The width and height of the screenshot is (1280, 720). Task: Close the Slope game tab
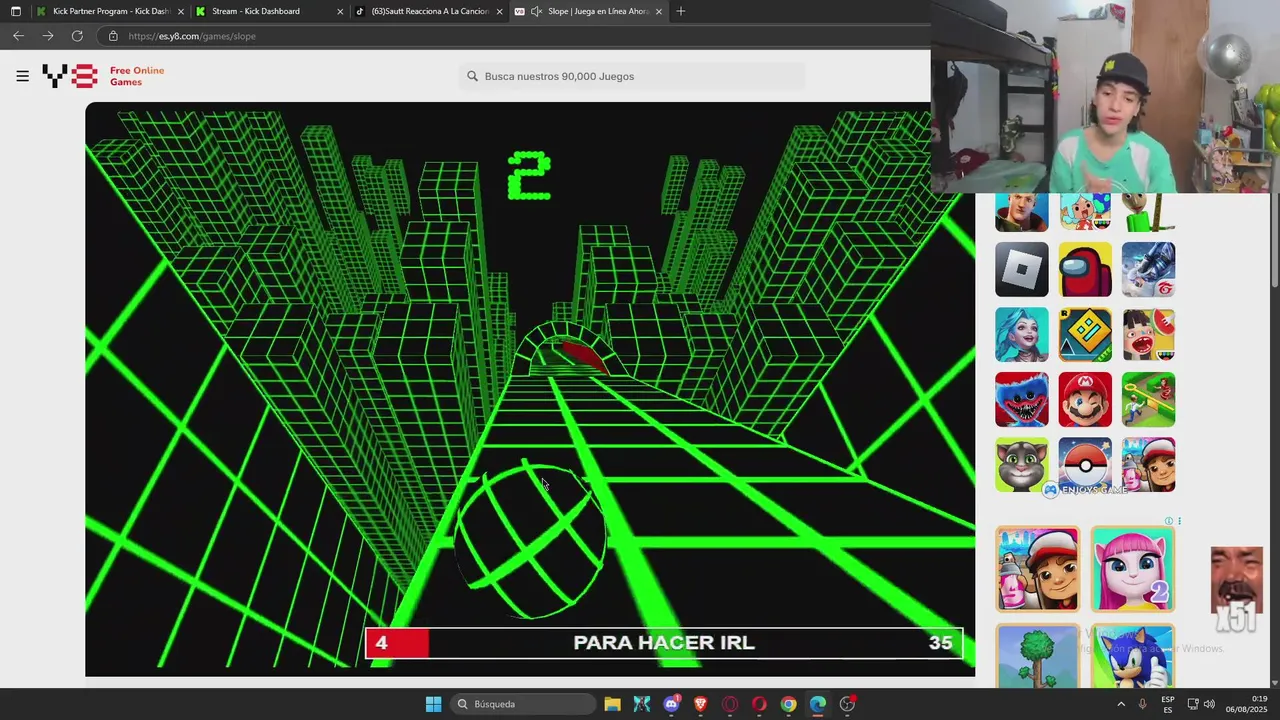(x=658, y=12)
